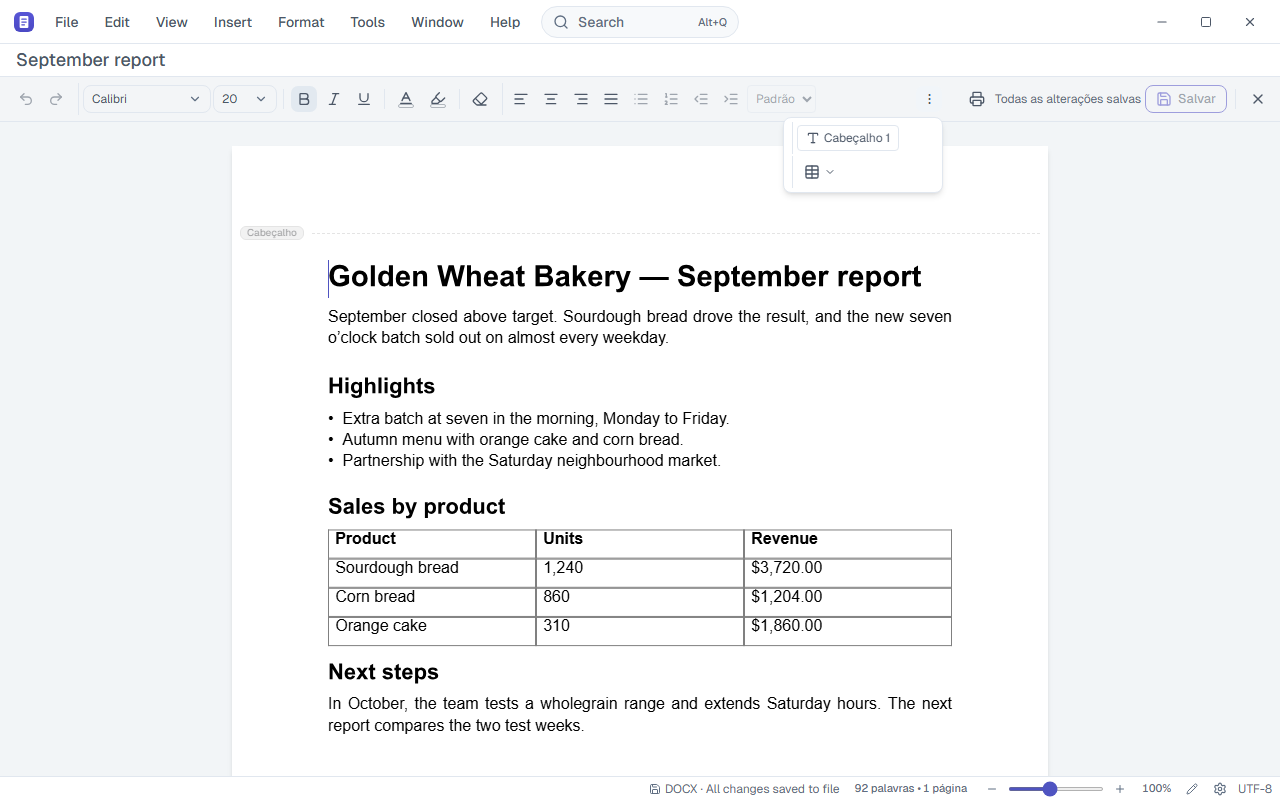The height and width of the screenshot is (800, 1280).
Task: Click the Search field
Action: 640,22
